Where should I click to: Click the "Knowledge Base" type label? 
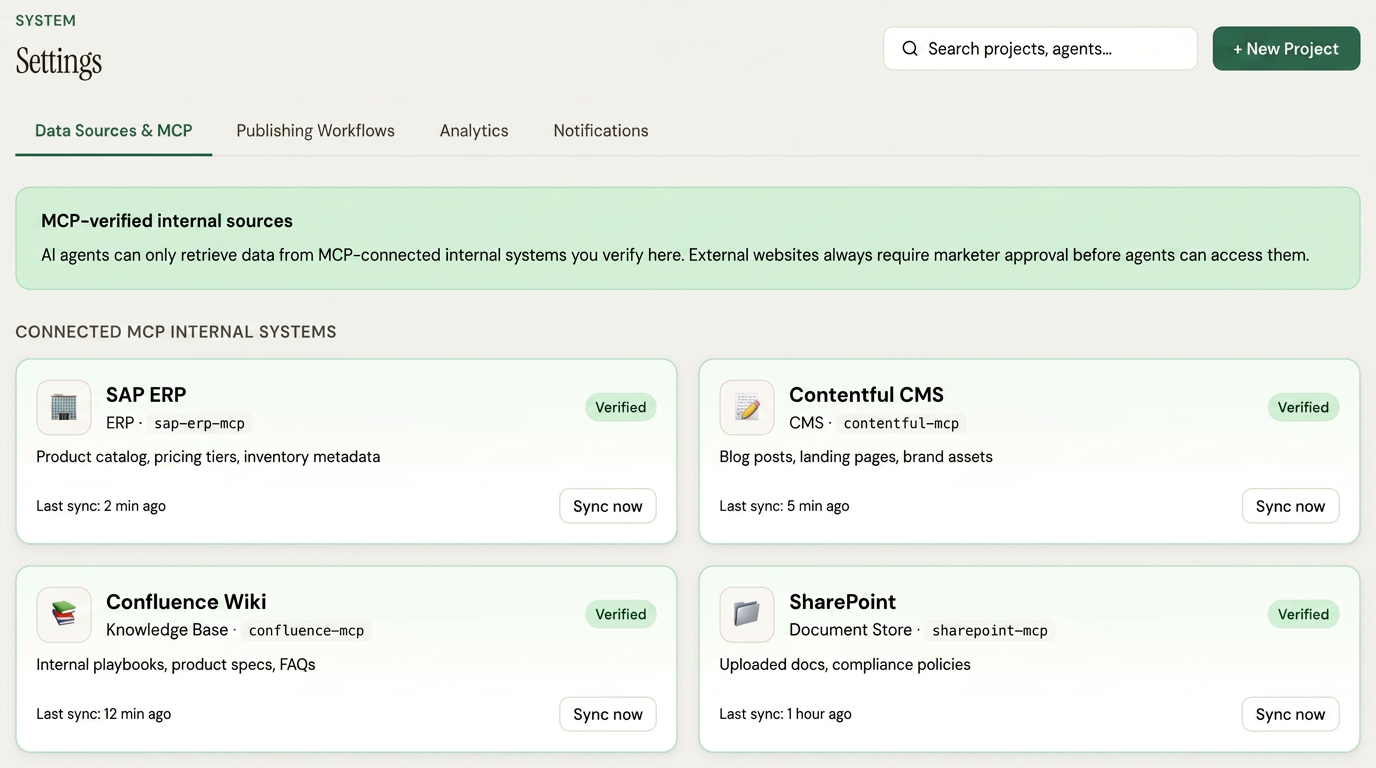[x=167, y=630]
